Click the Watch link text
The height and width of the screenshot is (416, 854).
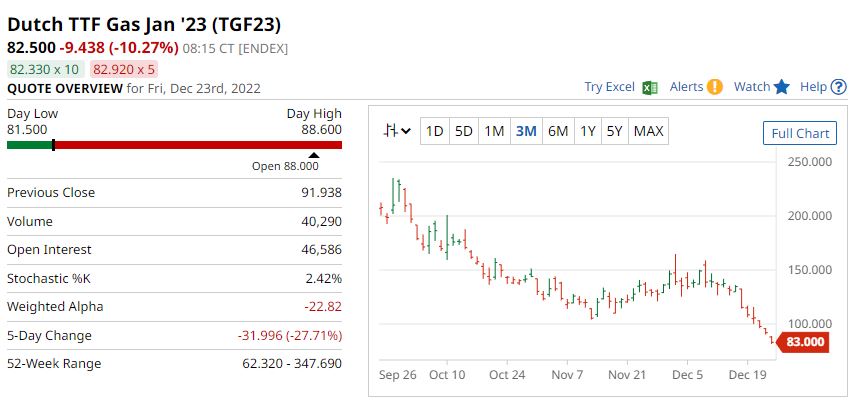(x=752, y=87)
